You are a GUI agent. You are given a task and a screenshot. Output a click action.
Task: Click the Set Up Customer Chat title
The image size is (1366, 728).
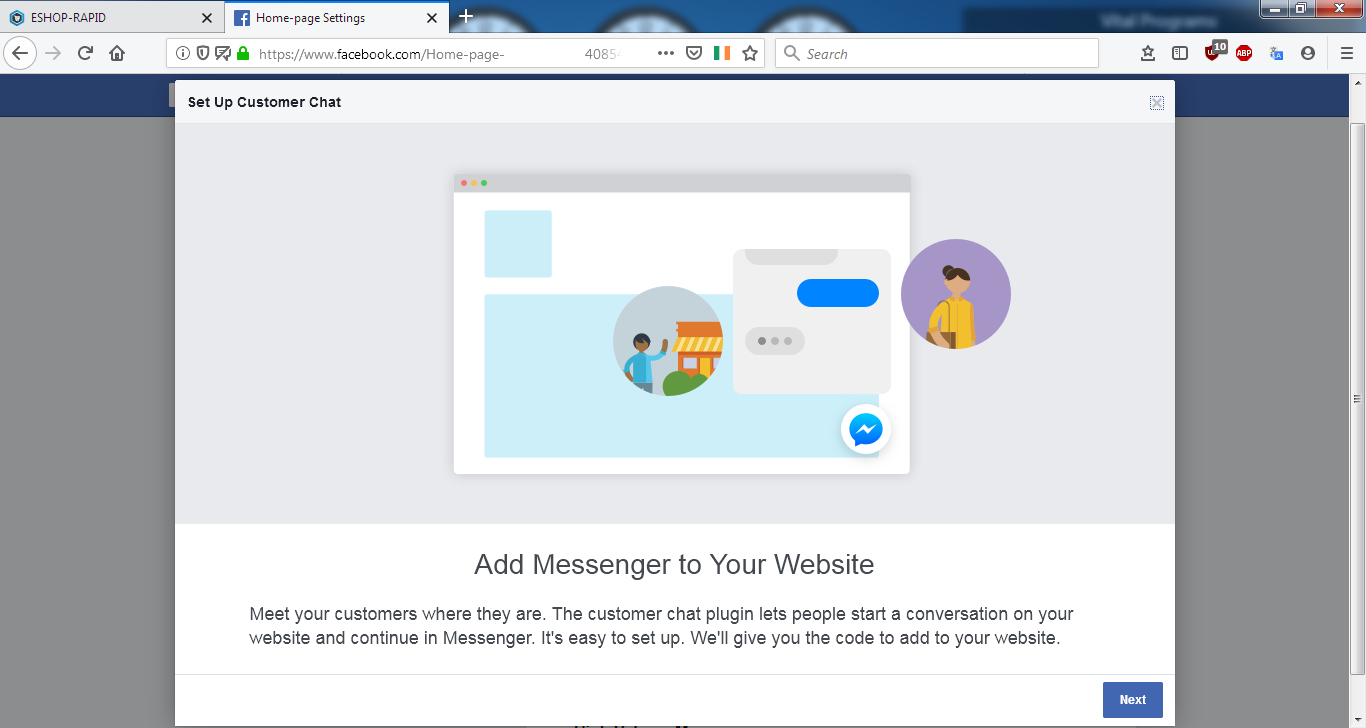[264, 102]
